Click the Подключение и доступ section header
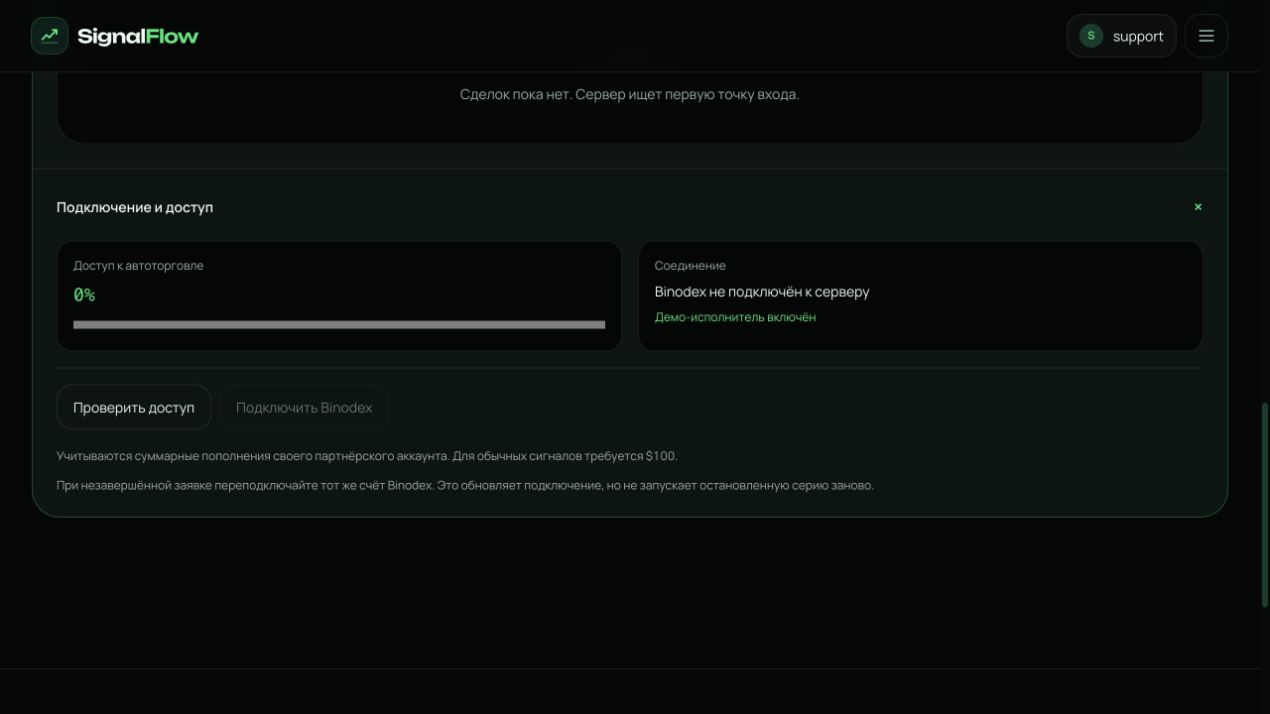1270x714 pixels. click(135, 207)
